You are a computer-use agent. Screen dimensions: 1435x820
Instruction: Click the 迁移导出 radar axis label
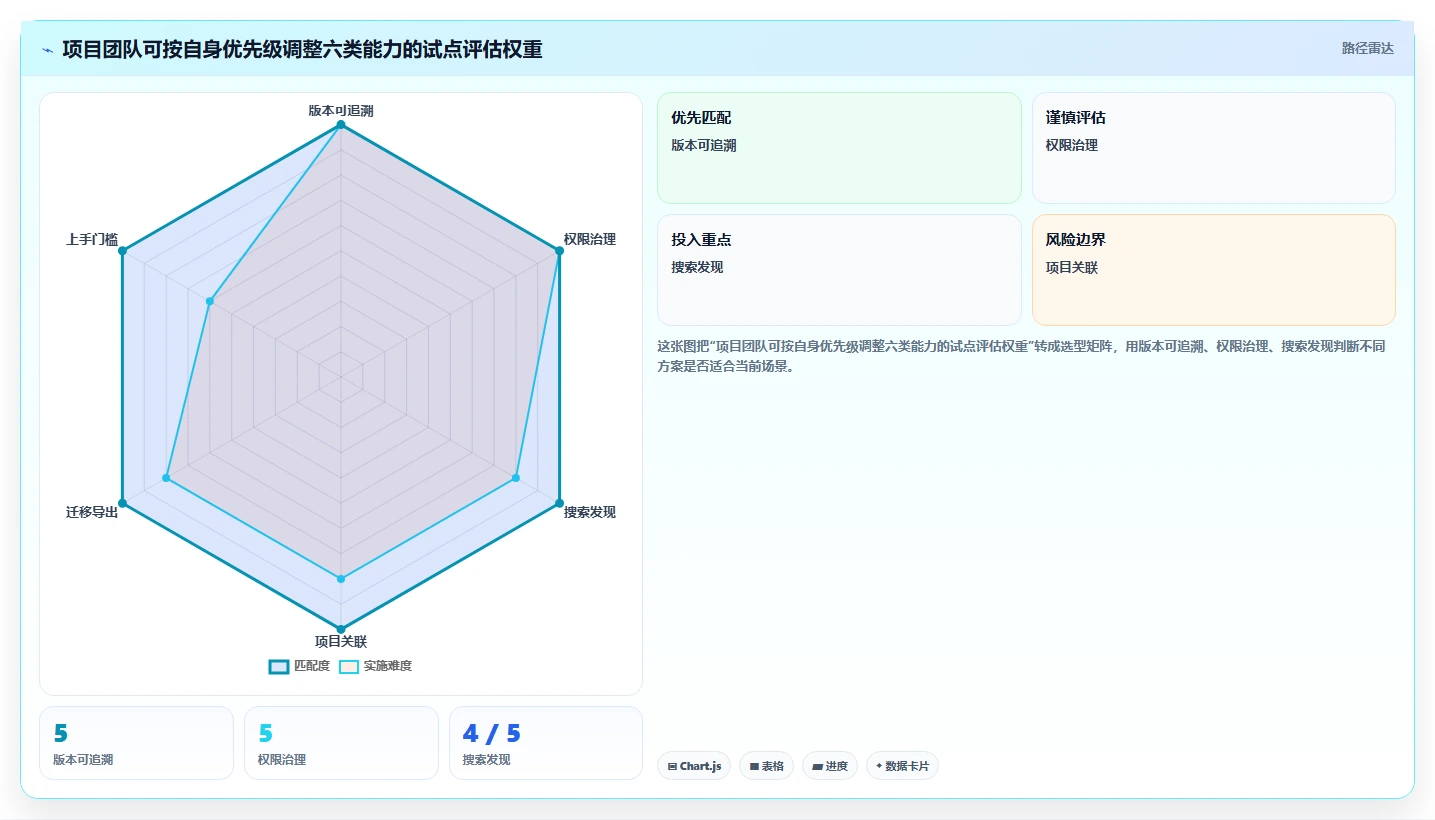pos(92,512)
